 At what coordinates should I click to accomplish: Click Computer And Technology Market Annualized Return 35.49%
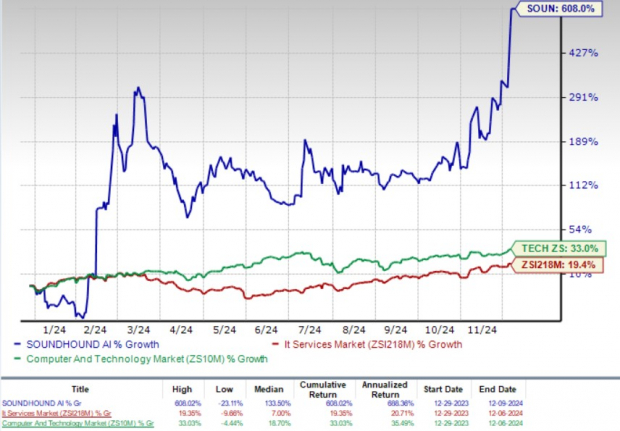tap(403, 423)
